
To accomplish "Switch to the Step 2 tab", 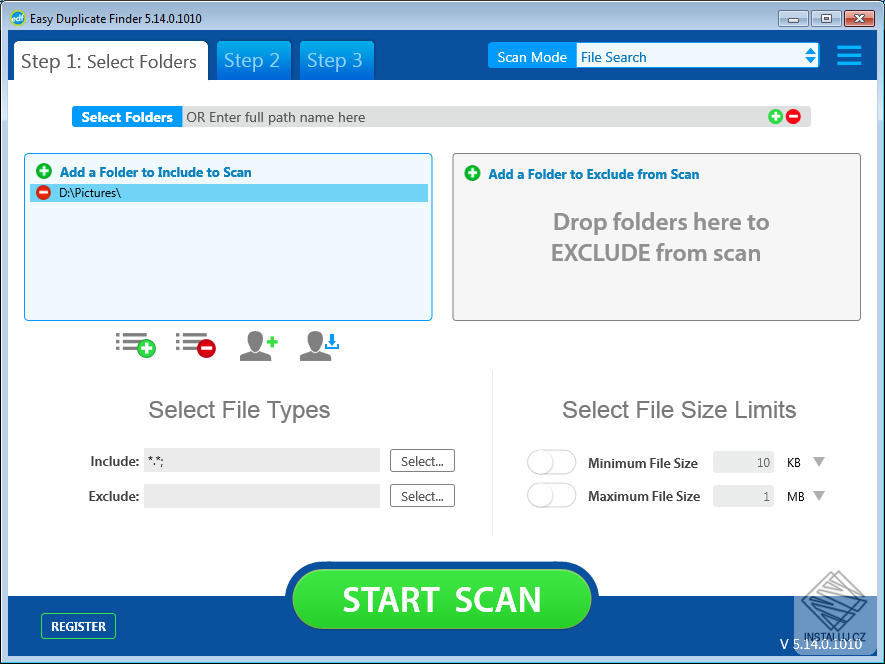I will pyautogui.click(x=253, y=60).
